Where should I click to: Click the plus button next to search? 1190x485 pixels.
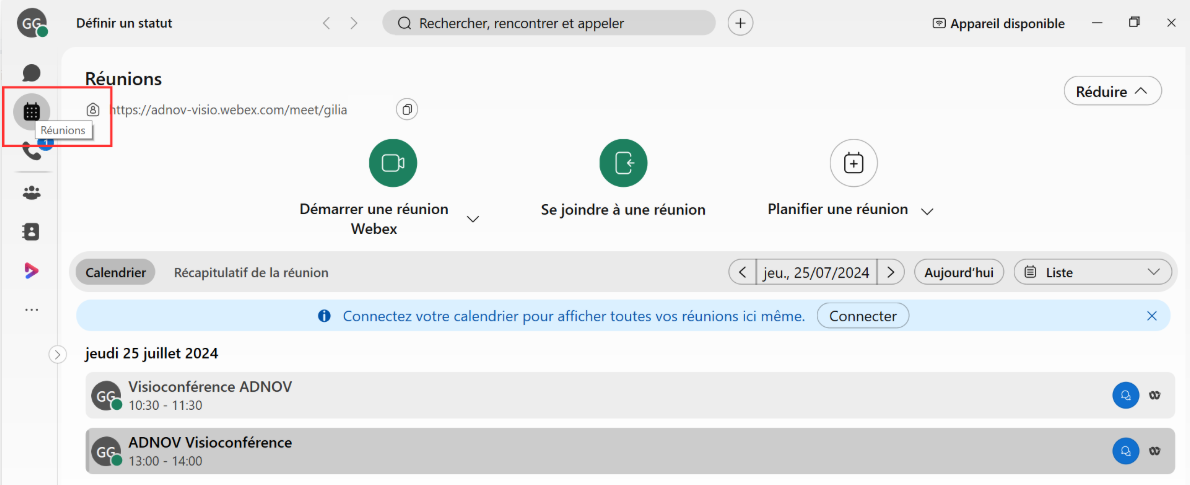point(741,23)
